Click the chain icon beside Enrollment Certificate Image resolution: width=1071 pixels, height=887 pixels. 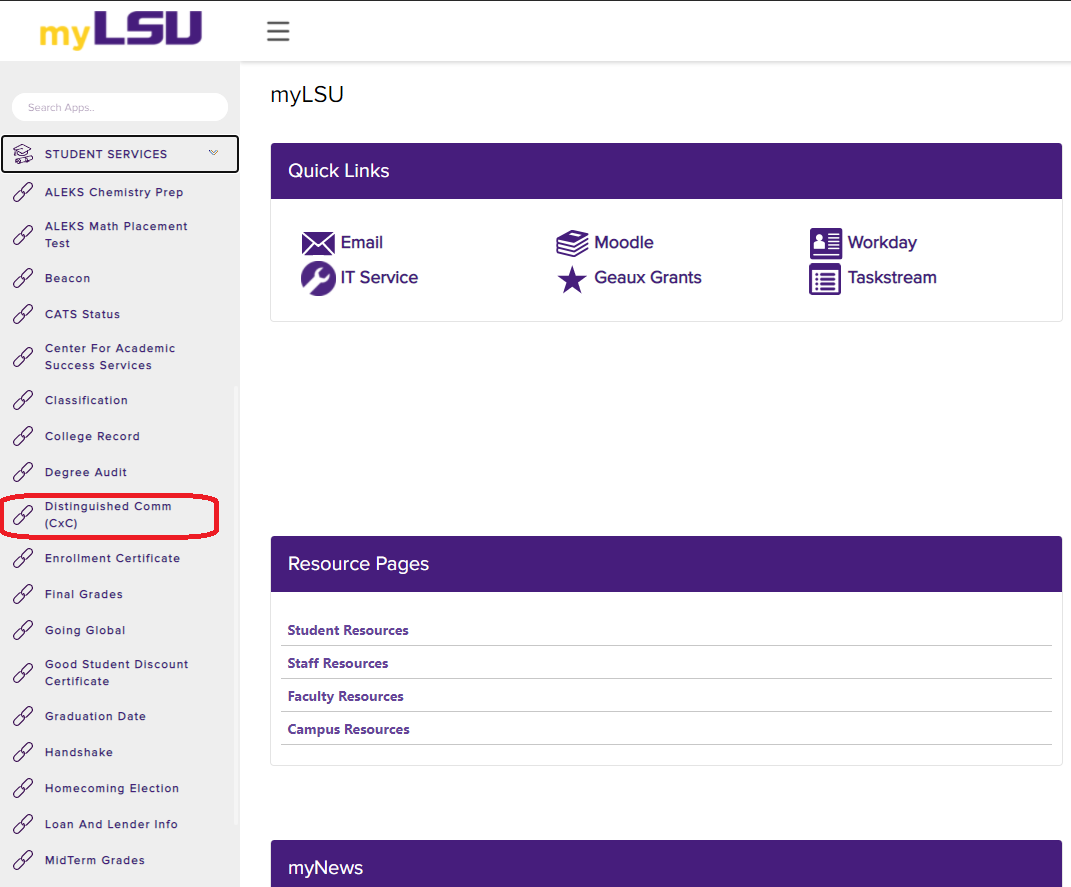pyautogui.click(x=23, y=559)
